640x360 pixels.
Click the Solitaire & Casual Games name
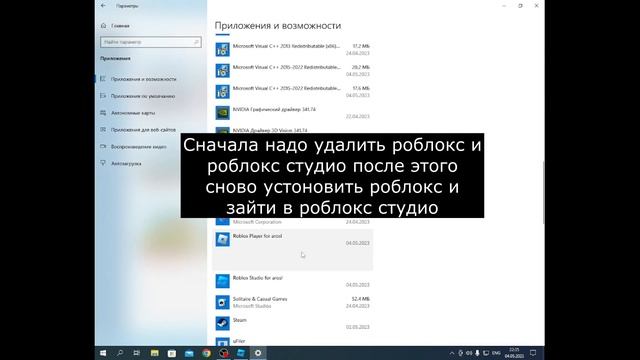(x=260, y=299)
